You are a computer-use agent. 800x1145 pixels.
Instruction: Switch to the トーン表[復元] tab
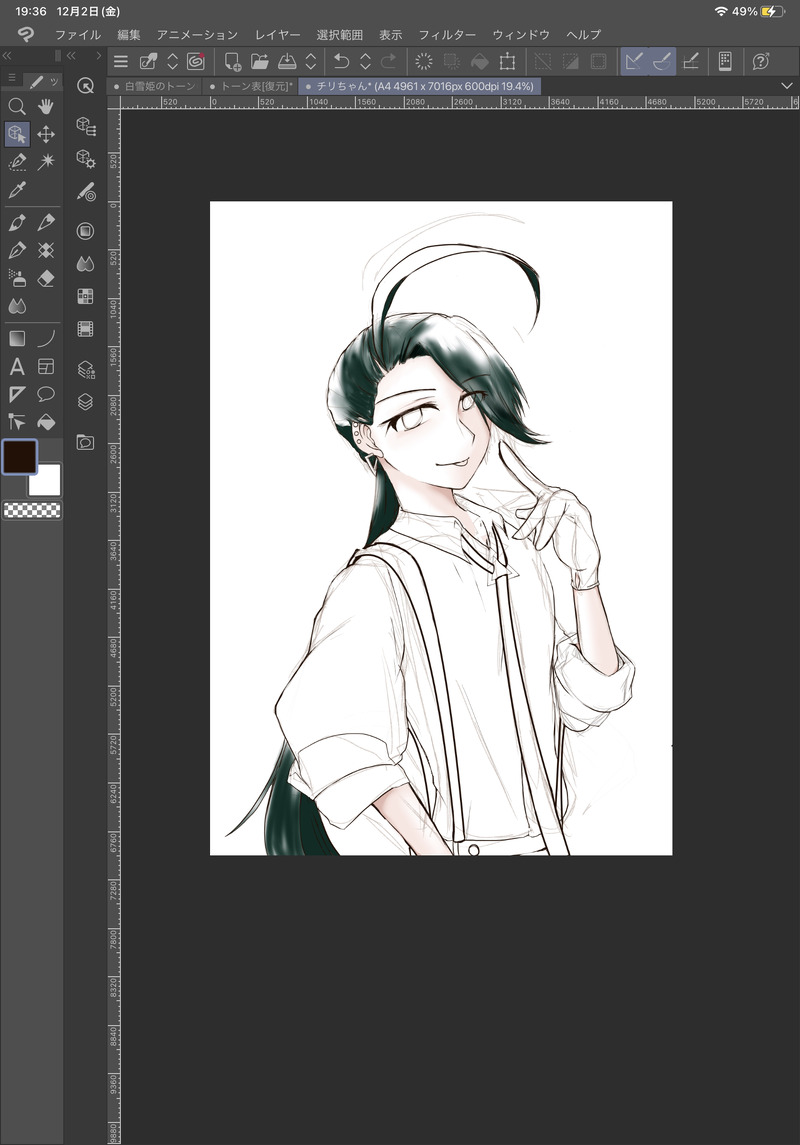(x=251, y=86)
